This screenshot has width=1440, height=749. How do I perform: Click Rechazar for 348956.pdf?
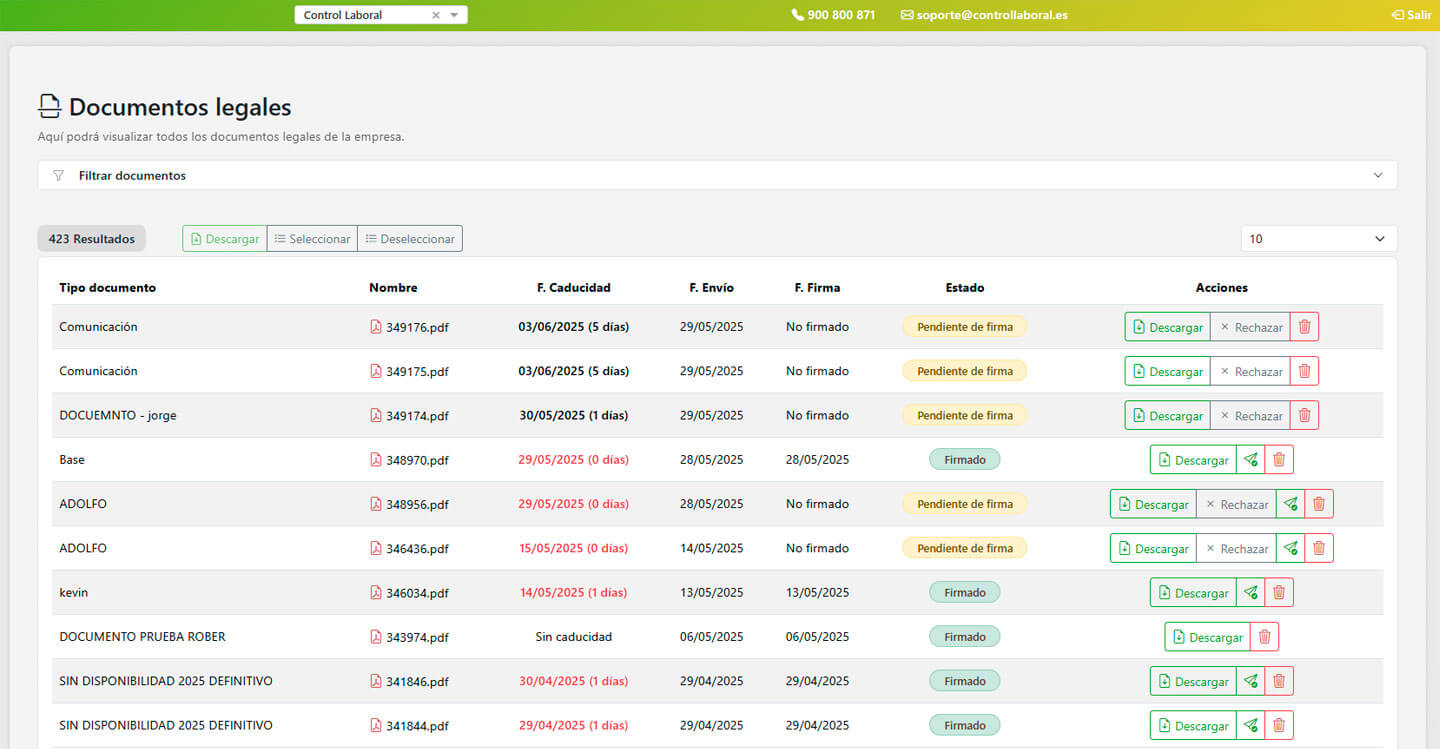click(x=1236, y=504)
